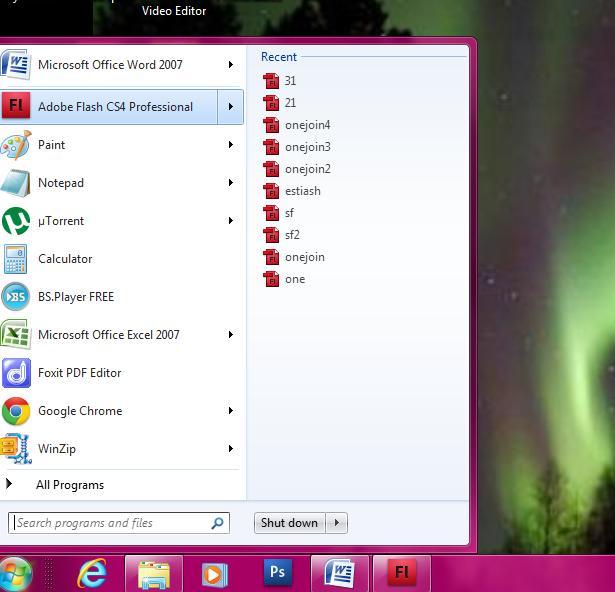Viewport: 615px width, 592px height.
Task: Launch Adobe Flash CS4 Professional
Action: (x=109, y=107)
